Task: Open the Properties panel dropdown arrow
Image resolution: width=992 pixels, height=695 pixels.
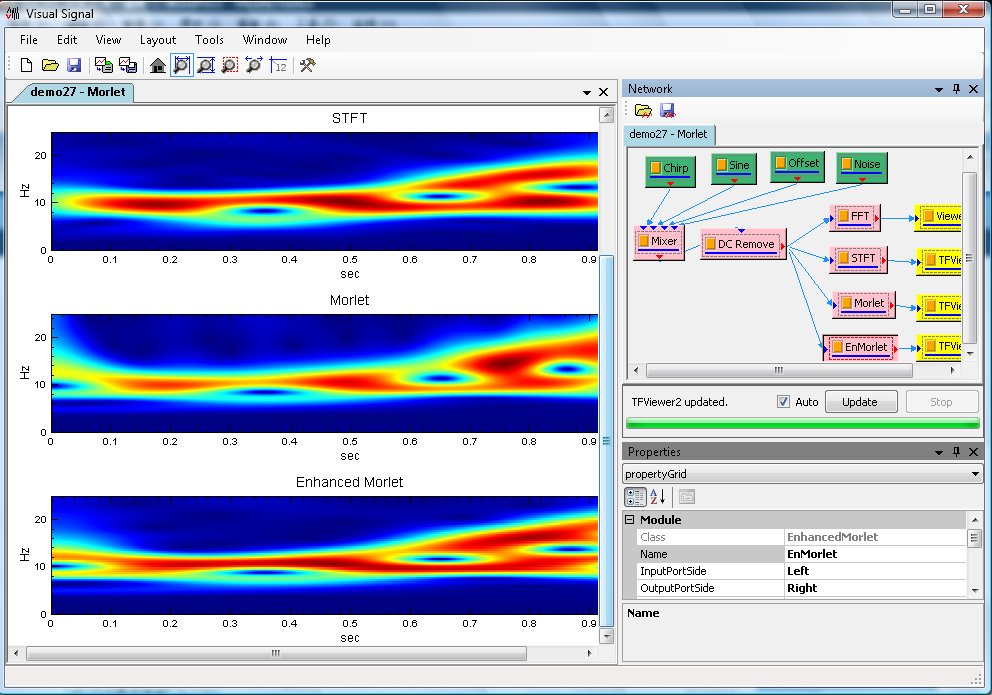Action: (x=939, y=452)
